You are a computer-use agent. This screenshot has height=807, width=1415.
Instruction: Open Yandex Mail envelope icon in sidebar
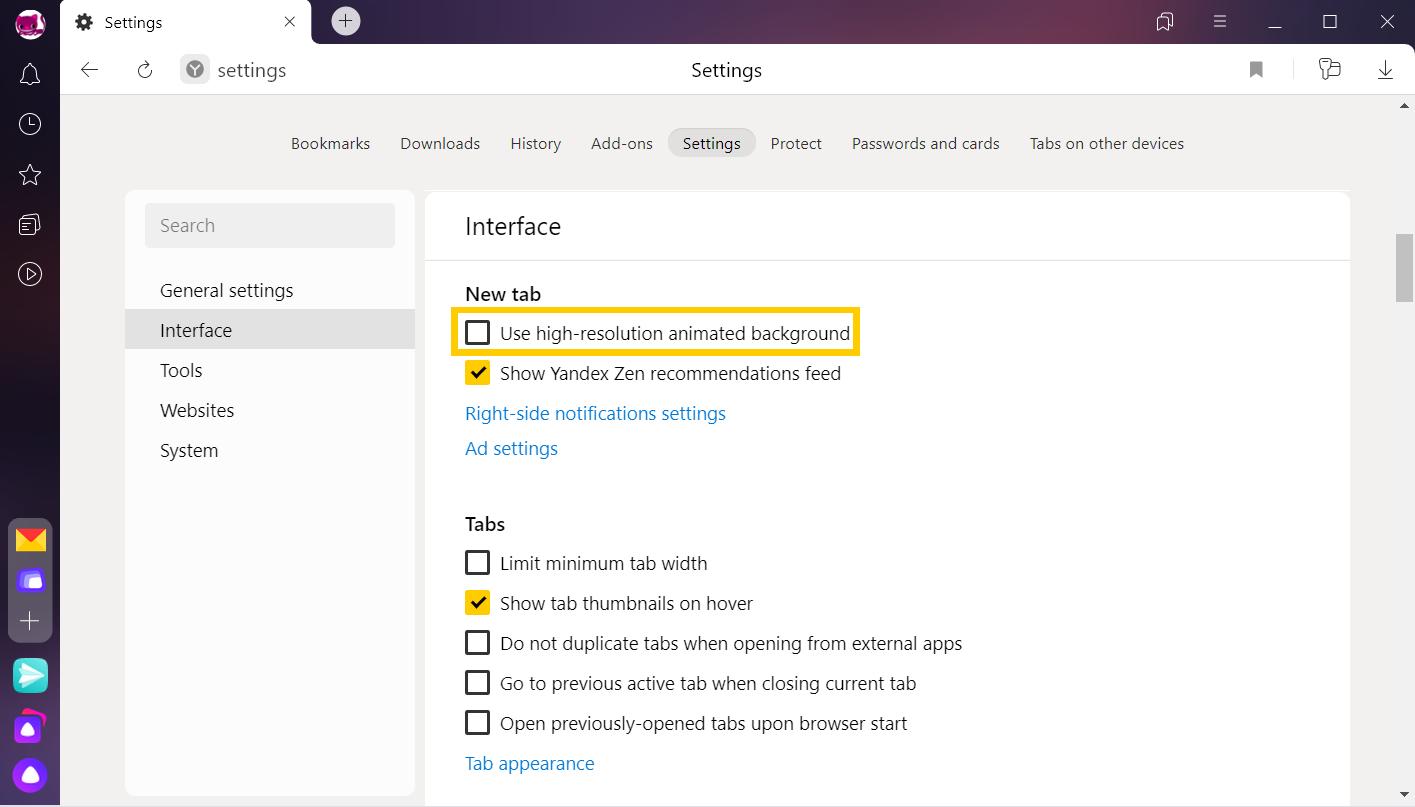[x=31, y=540]
